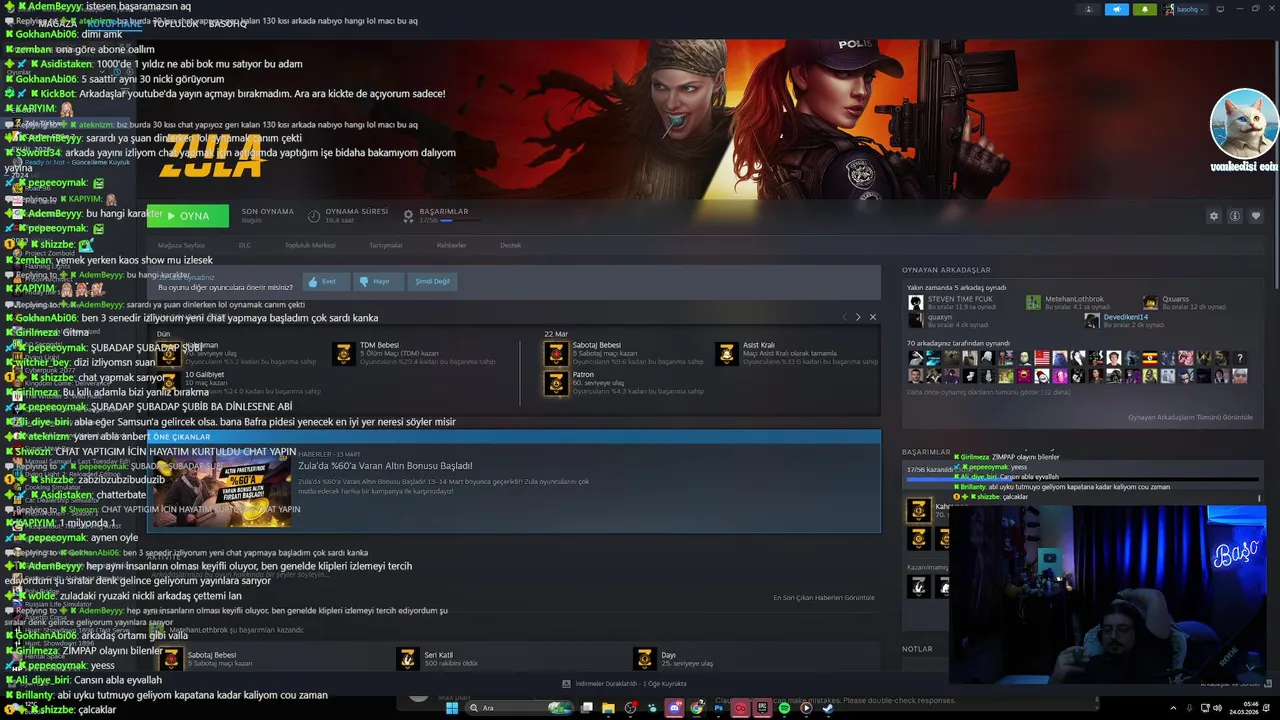Open File Explorer from taskbar
This screenshot has width=1280, height=720.
(608, 708)
